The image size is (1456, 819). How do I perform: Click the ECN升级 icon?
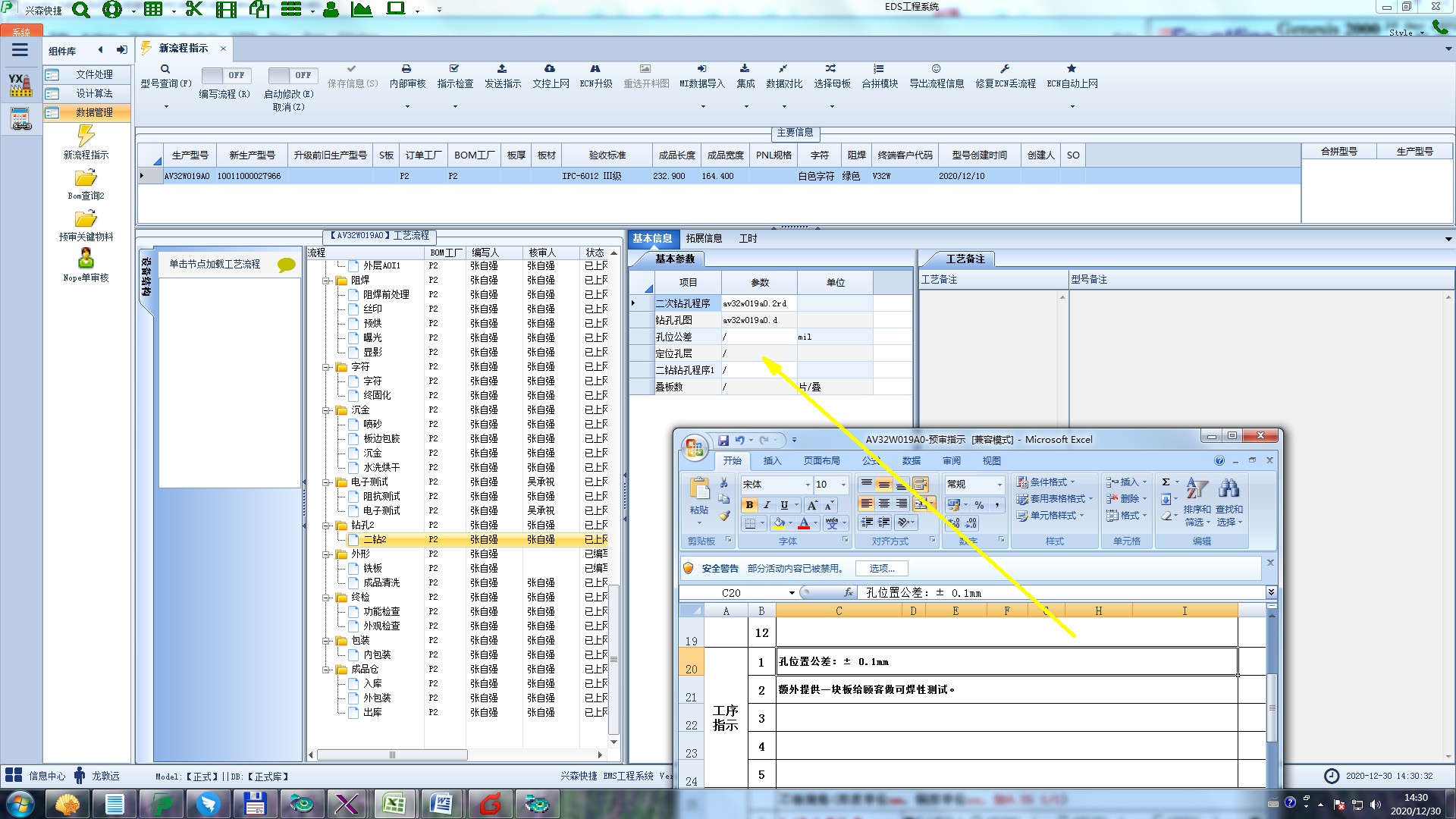point(595,69)
